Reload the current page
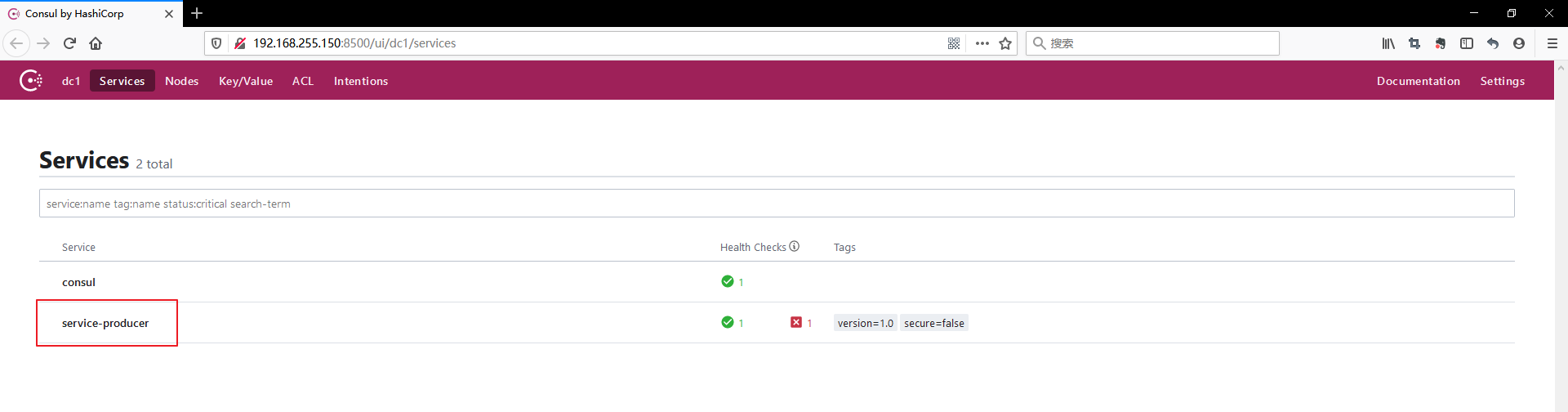 (x=69, y=43)
